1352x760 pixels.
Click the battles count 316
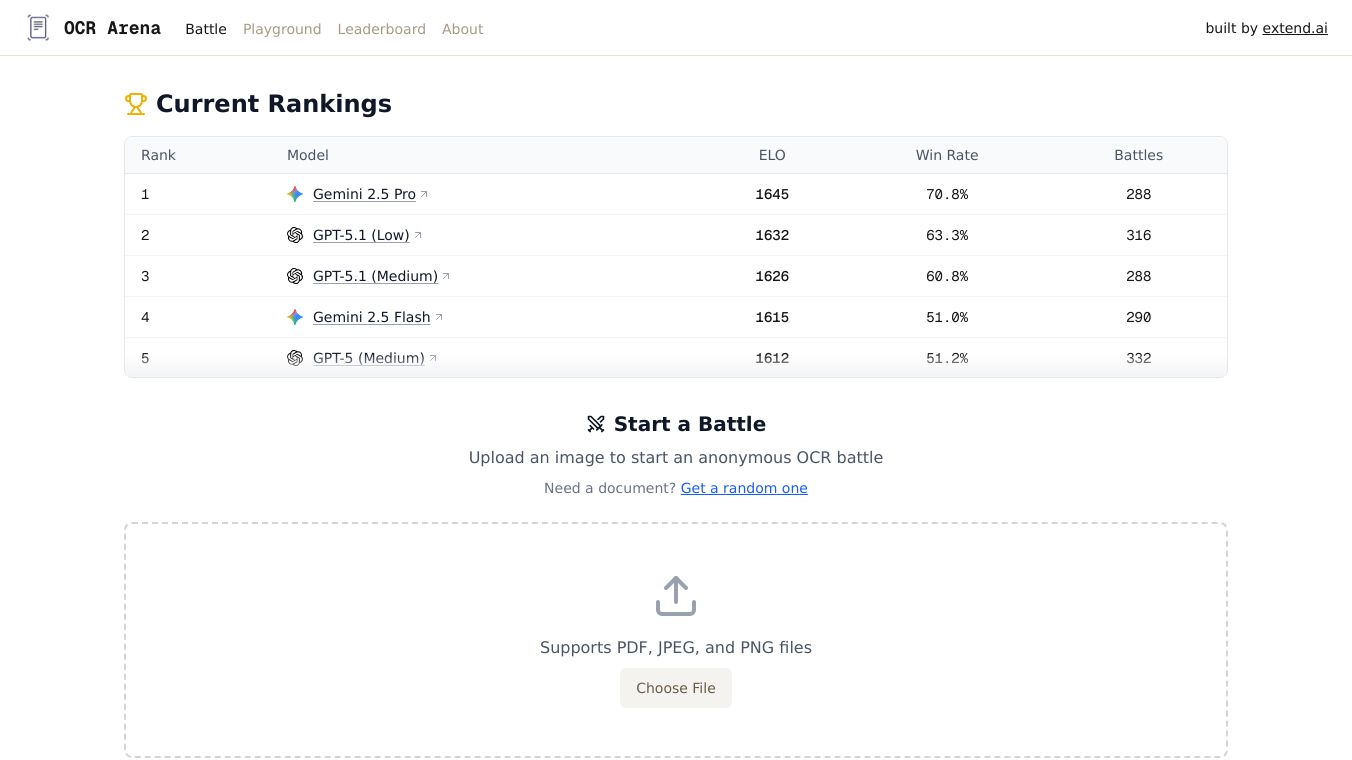pyautogui.click(x=1139, y=235)
